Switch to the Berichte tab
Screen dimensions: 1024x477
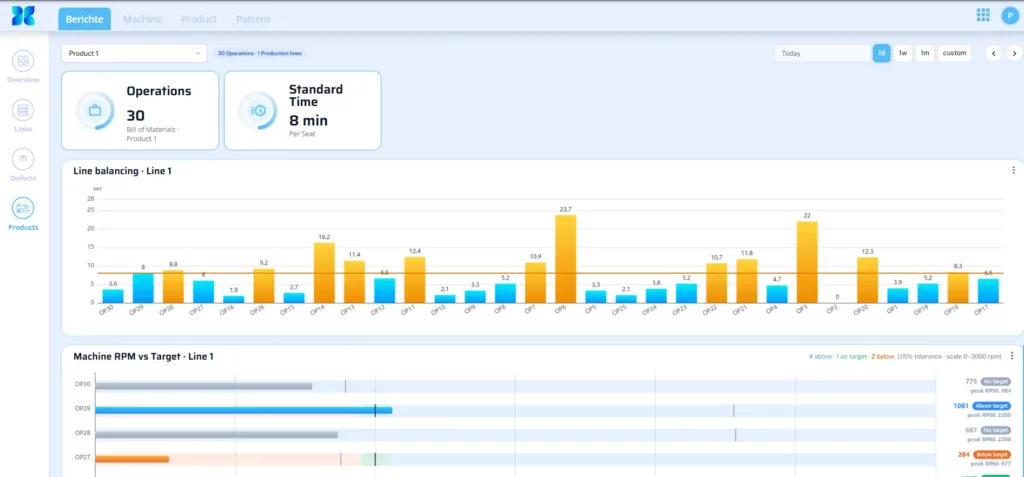pyautogui.click(x=84, y=19)
